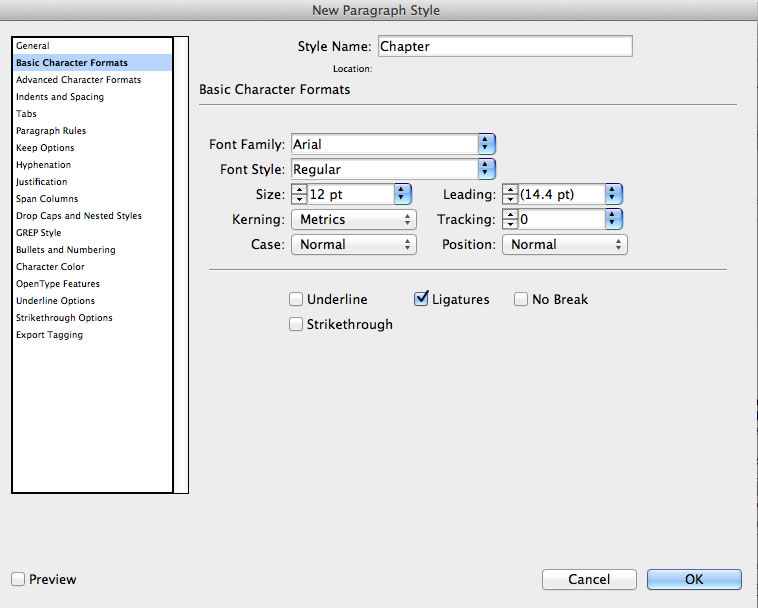Click OK to create the style
Image resolution: width=758 pixels, height=608 pixels.
tap(694, 579)
